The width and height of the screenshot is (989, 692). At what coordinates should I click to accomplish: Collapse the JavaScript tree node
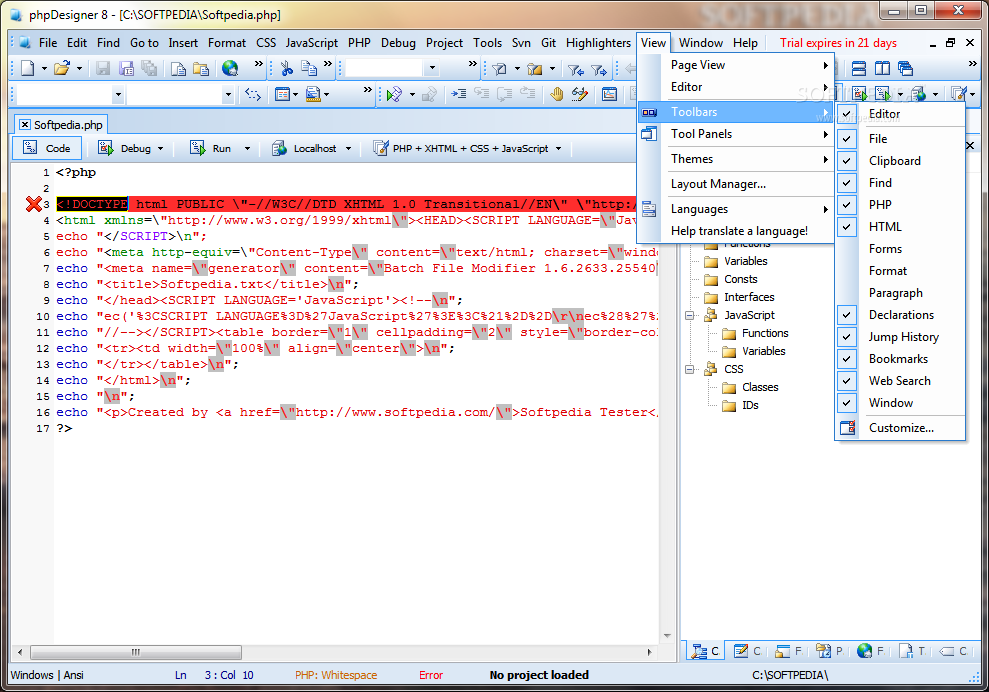click(690, 315)
